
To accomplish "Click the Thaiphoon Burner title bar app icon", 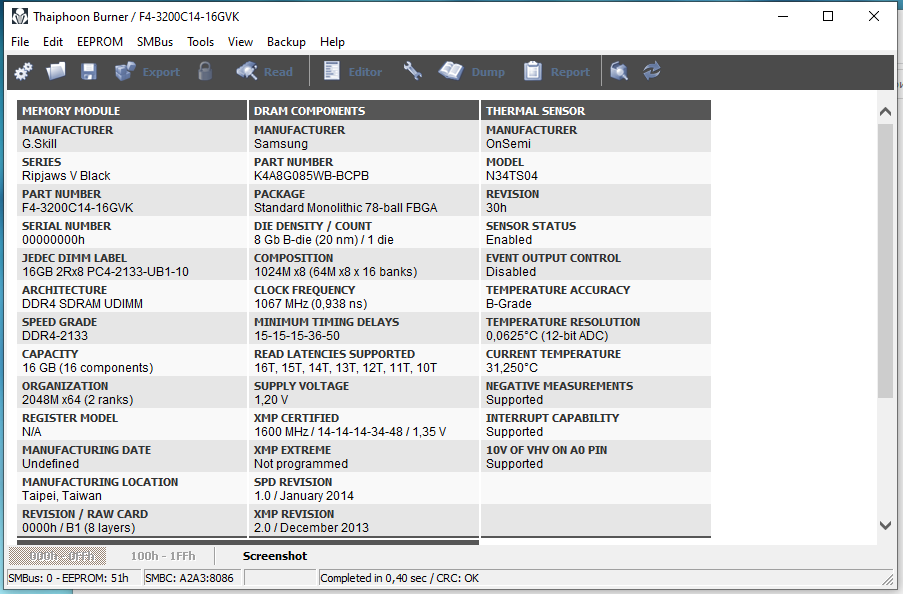I will pyautogui.click(x=20, y=17).
